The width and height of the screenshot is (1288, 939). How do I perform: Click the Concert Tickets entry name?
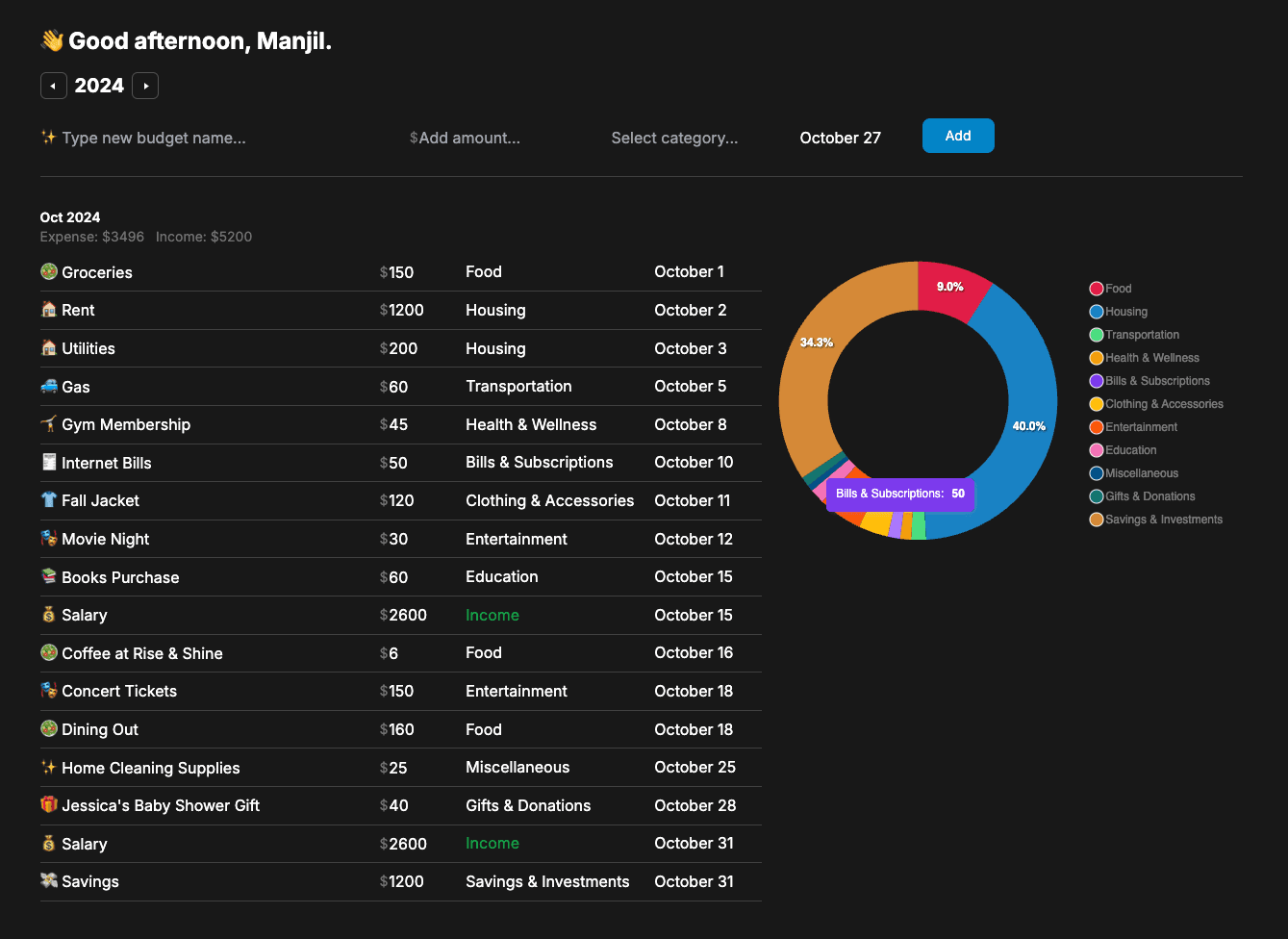coord(119,691)
